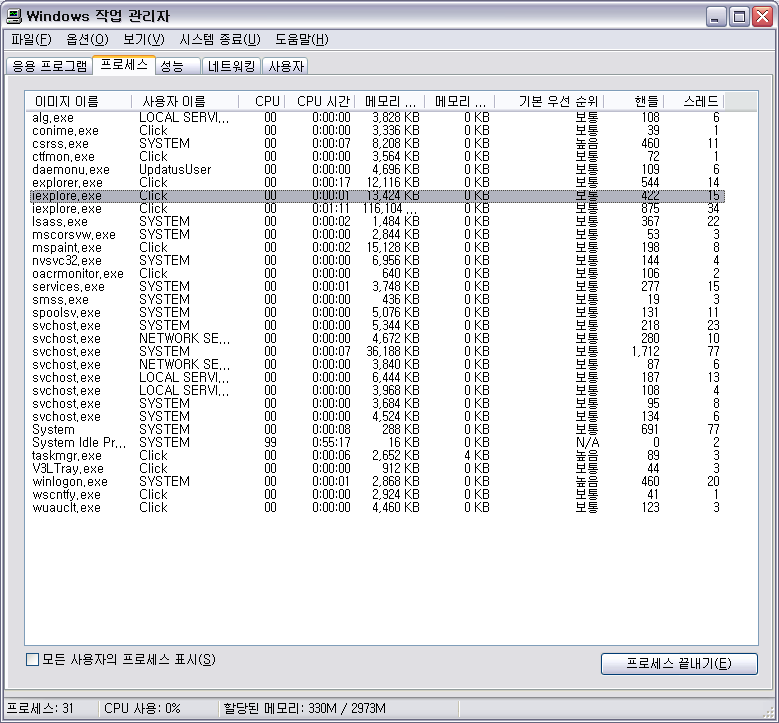Open the 옵션(O) menu
Viewport: 779px width, 723px height.
87,40
